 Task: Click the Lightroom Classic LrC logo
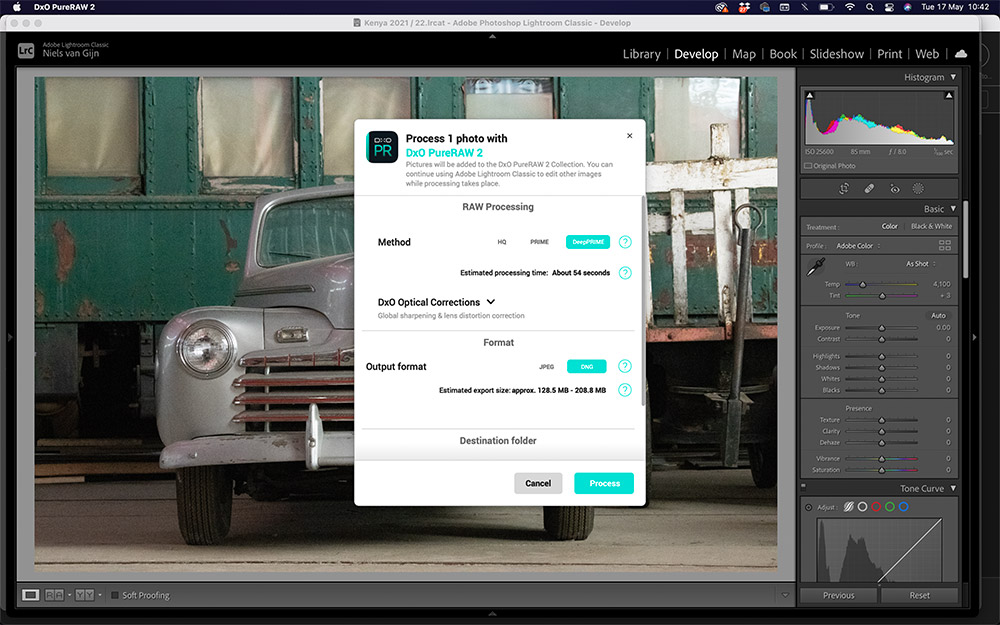pyautogui.click(x=26, y=50)
